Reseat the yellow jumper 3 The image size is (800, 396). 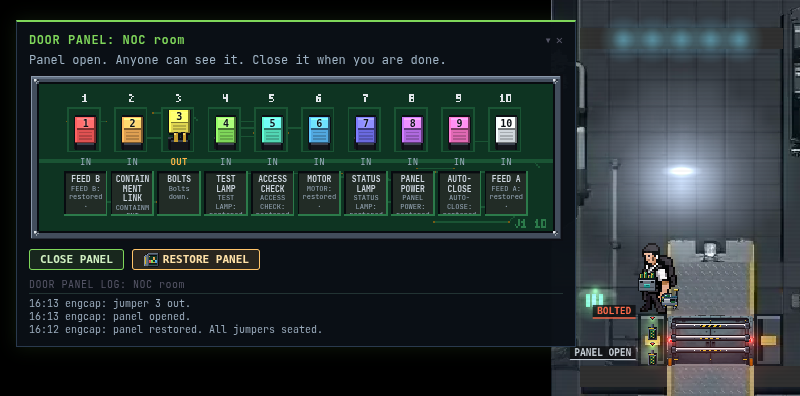179,126
